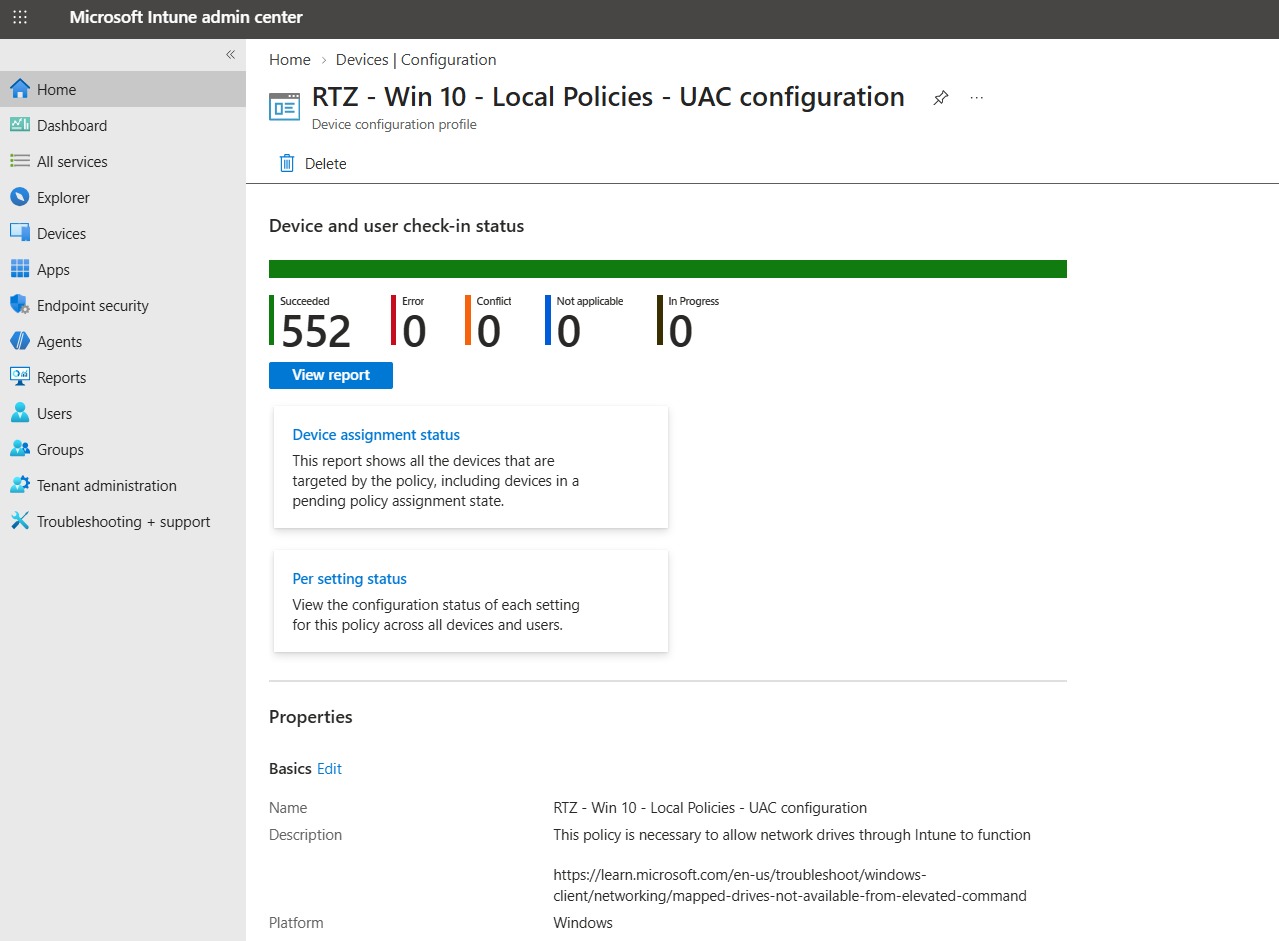Click the Error count value
This screenshot has height=941, width=1279.
click(x=414, y=332)
